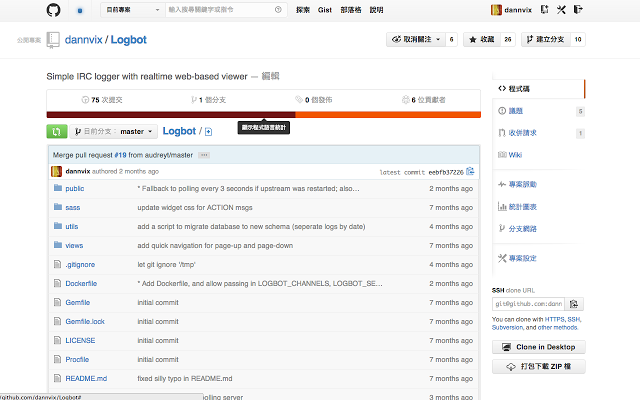Click the utils folder icon
This screenshot has width=640, height=400.
58,226
